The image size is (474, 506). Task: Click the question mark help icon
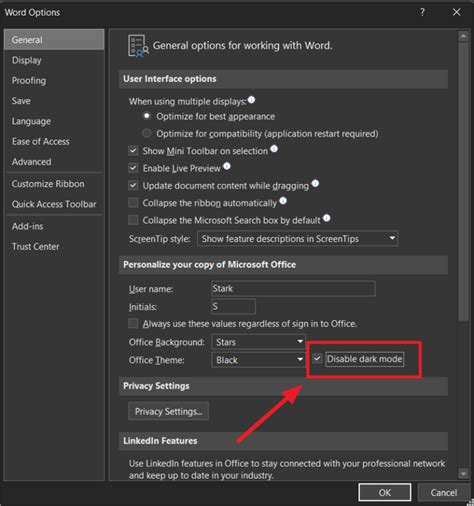pos(422,12)
